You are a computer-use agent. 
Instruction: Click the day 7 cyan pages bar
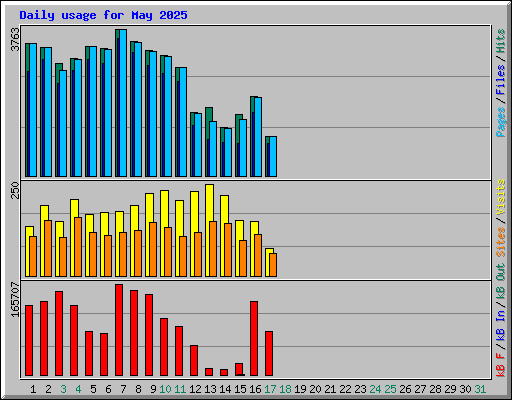point(123,103)
